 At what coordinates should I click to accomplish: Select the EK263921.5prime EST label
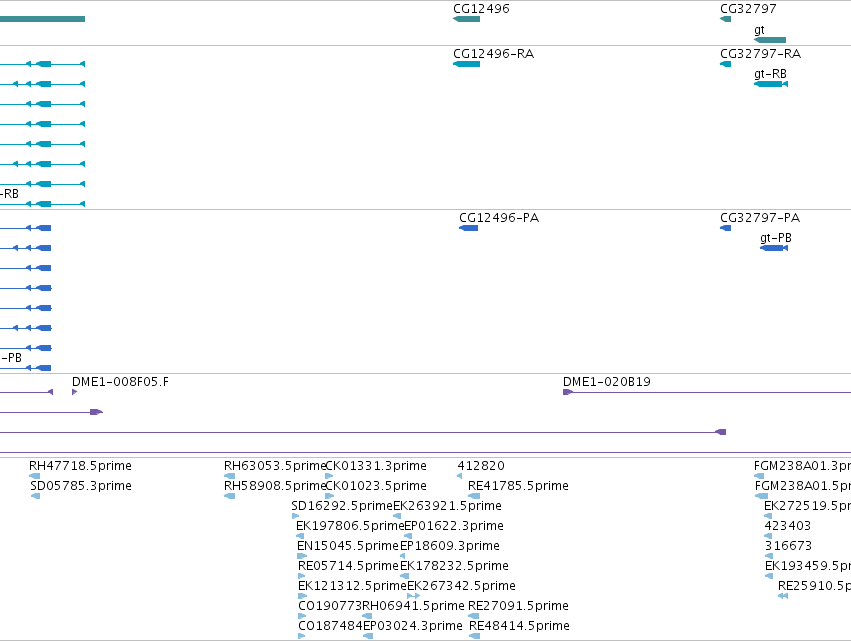(x=447, y=506)
